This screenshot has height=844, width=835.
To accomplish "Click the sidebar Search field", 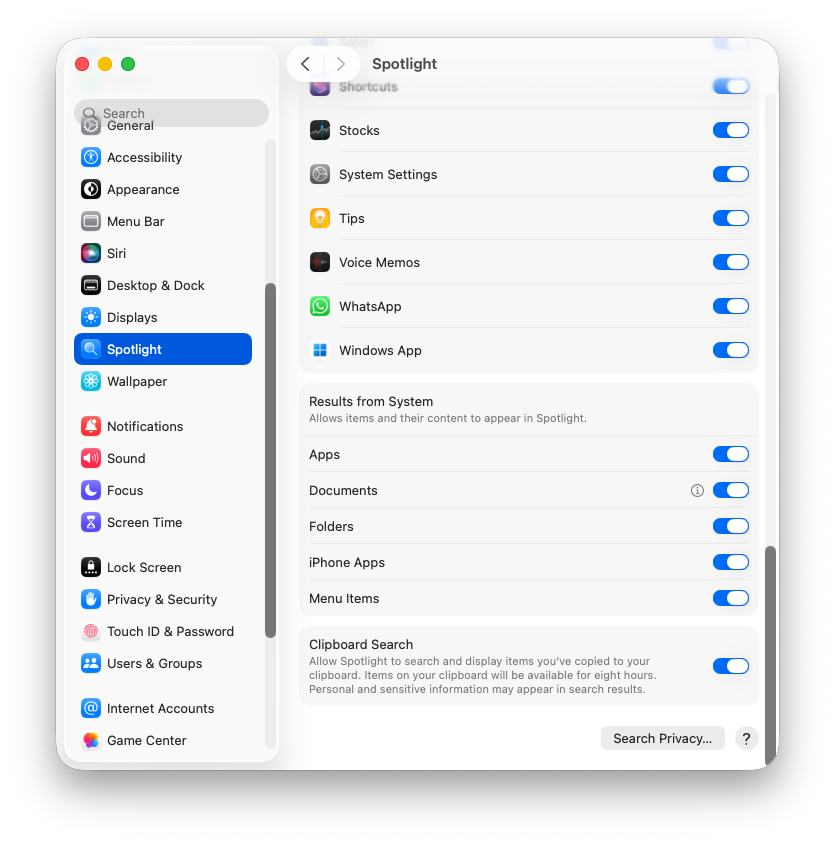I will click(171, 113).
